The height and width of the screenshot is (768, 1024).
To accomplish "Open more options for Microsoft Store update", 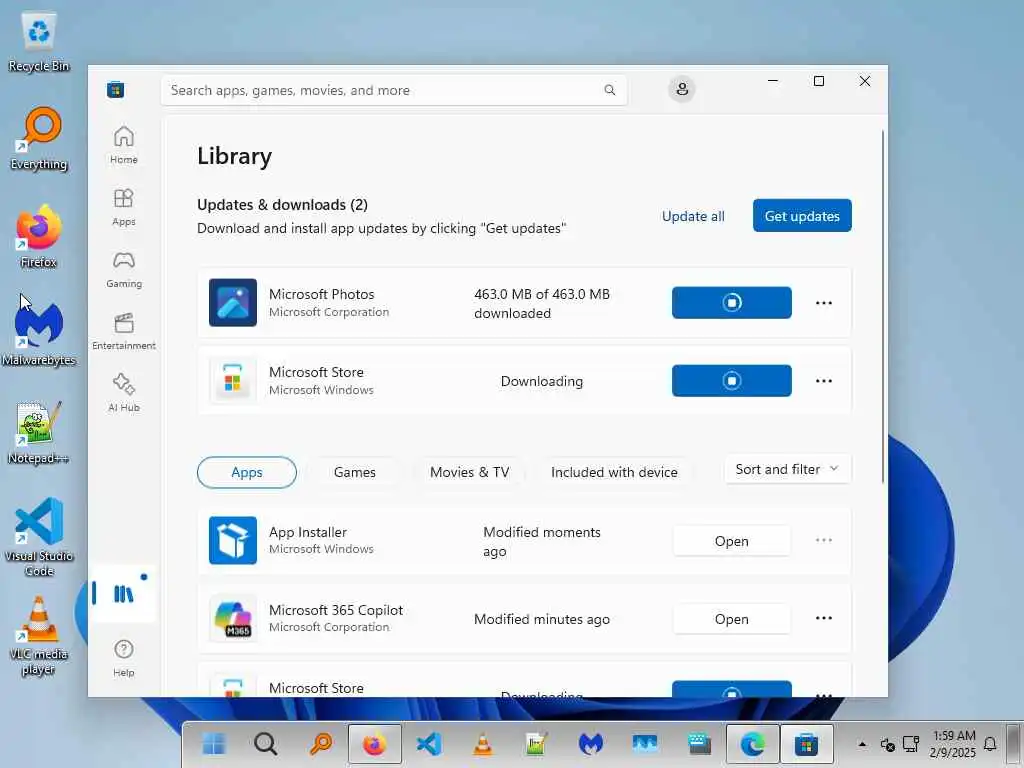I will (x=824, y=381).
